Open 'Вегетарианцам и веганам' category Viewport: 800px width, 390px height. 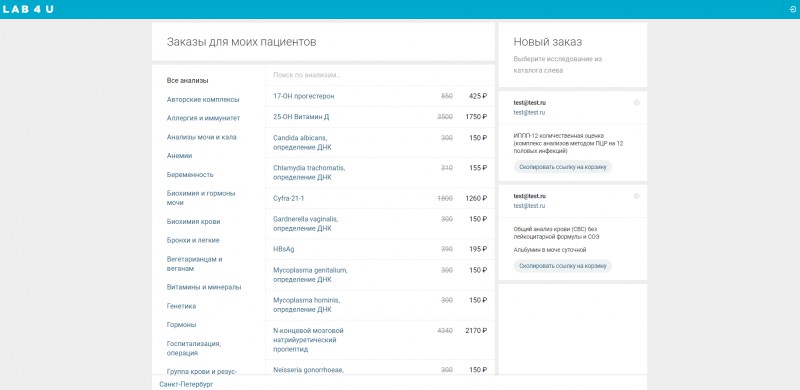tap(194, 263)
